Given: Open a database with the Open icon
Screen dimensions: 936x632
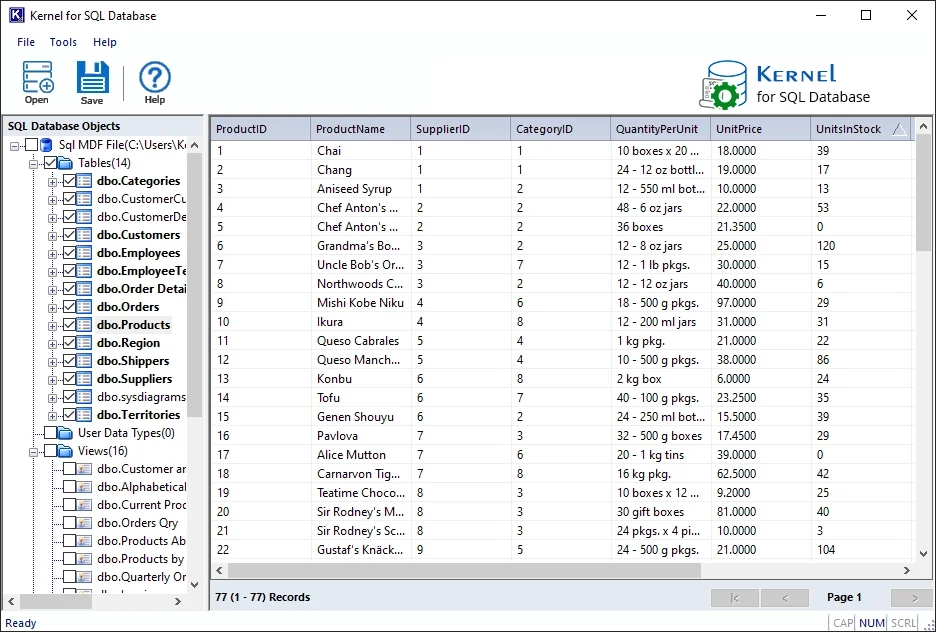Looking at the screenshot, I should pos(37,78).
